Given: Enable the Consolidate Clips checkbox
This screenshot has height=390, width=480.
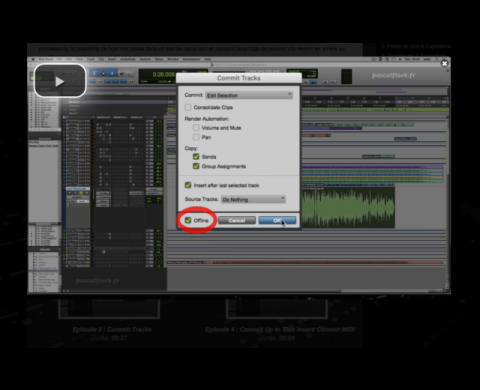Looking at the screenshot, I should (x=188, y=107).
